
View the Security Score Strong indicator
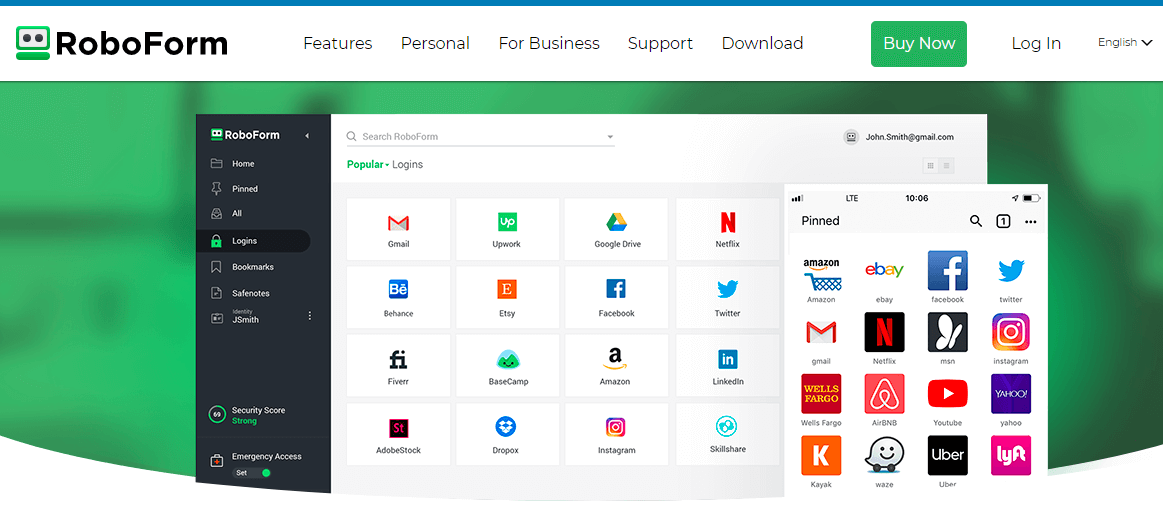247,415
